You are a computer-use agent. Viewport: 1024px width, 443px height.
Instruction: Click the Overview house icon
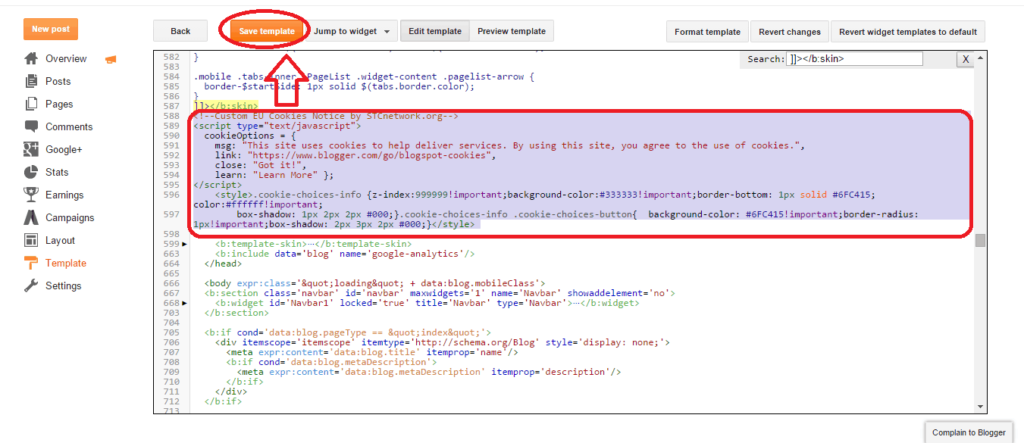point(31,59)
